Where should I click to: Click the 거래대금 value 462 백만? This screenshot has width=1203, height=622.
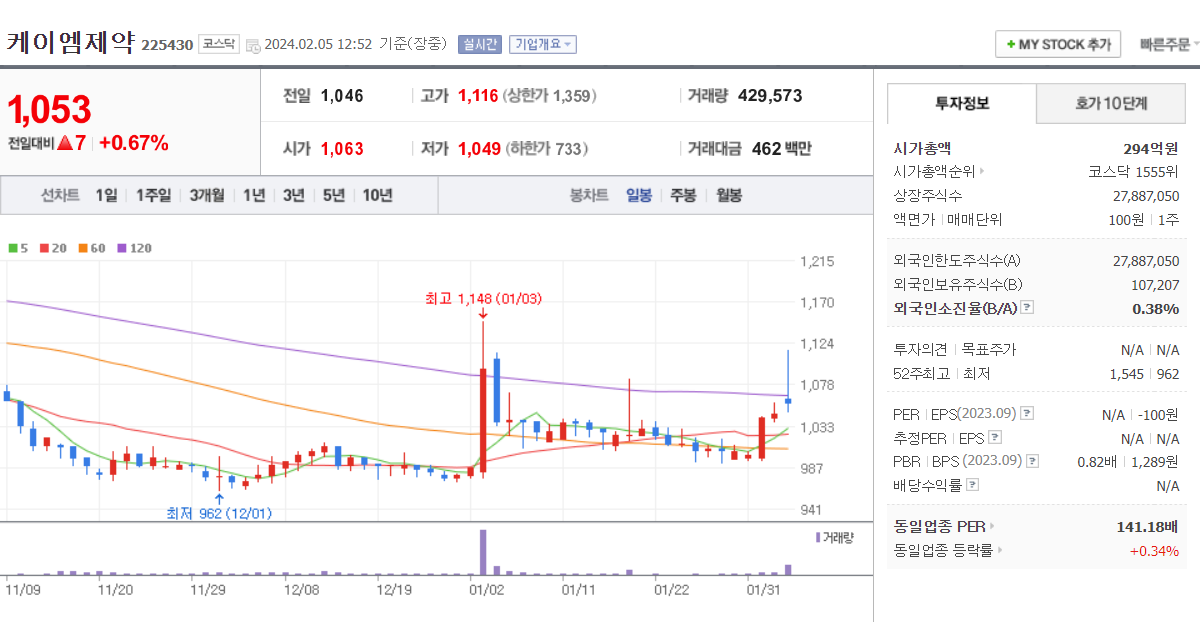pos(782,149)
